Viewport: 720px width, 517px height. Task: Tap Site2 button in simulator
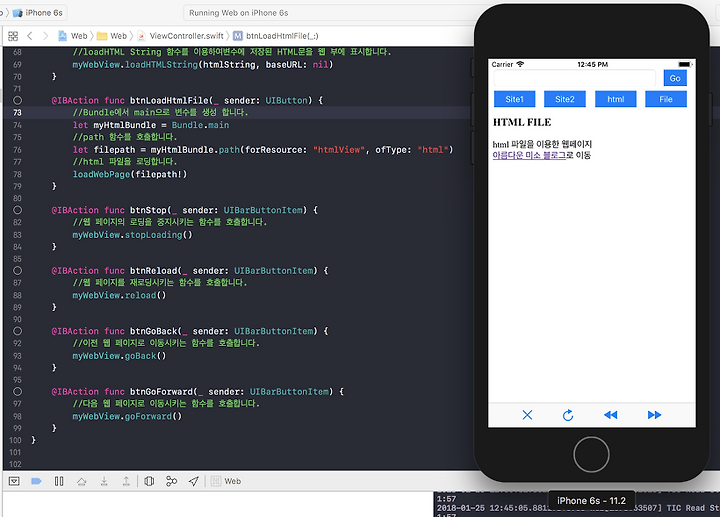[564, 99]
